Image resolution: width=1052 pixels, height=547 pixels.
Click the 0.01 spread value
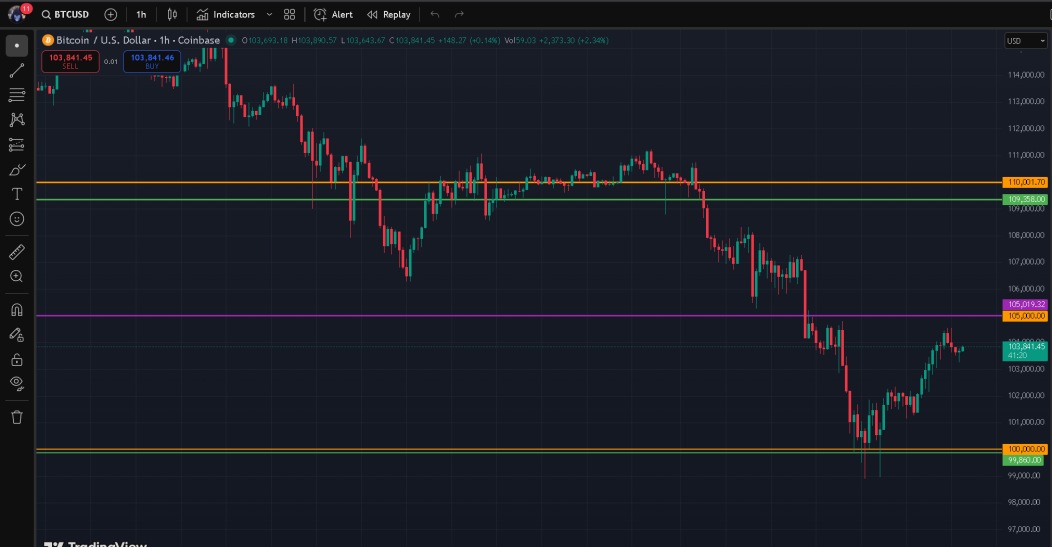coord(111,62)
